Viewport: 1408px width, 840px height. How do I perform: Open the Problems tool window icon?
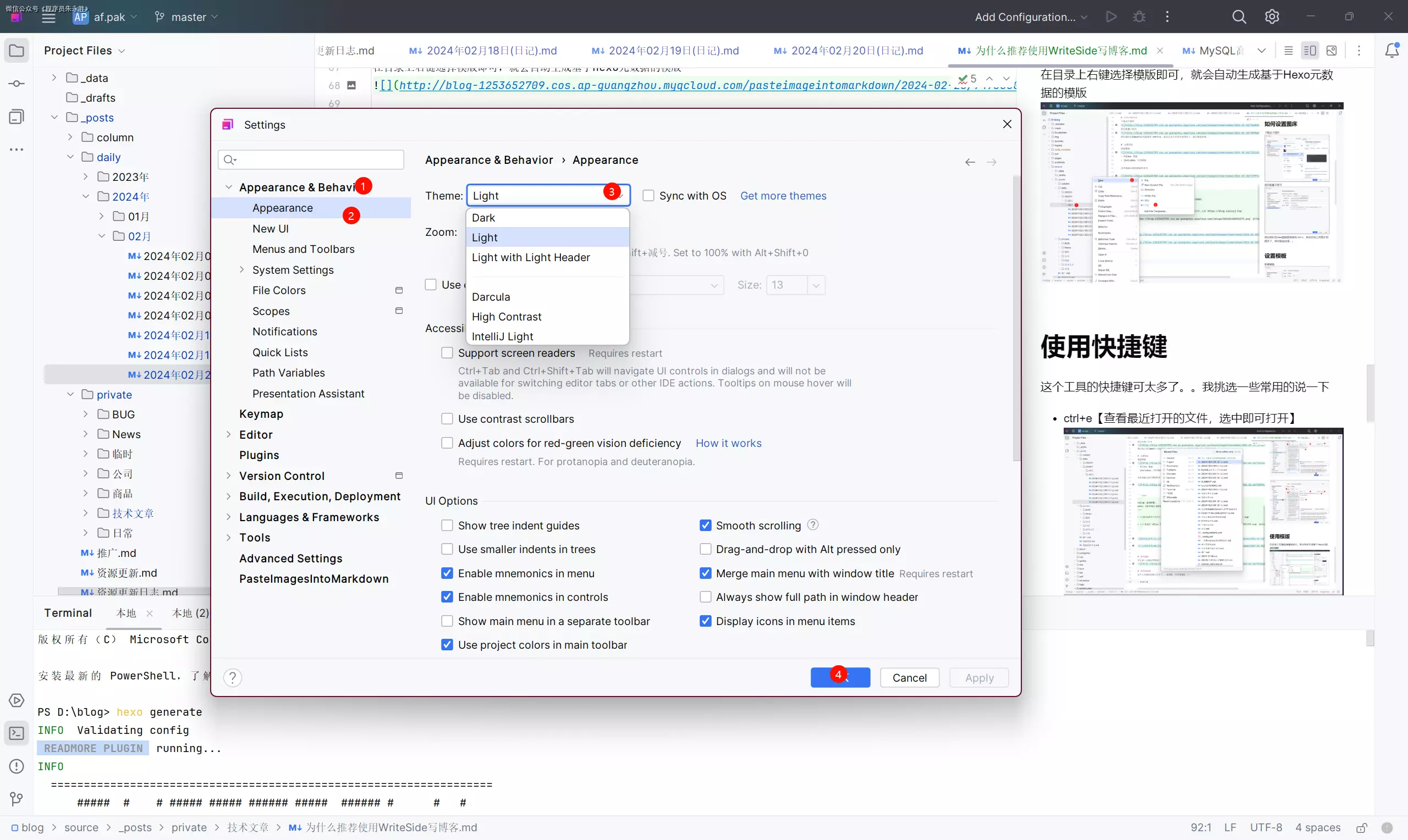click(x=16, y=766)
